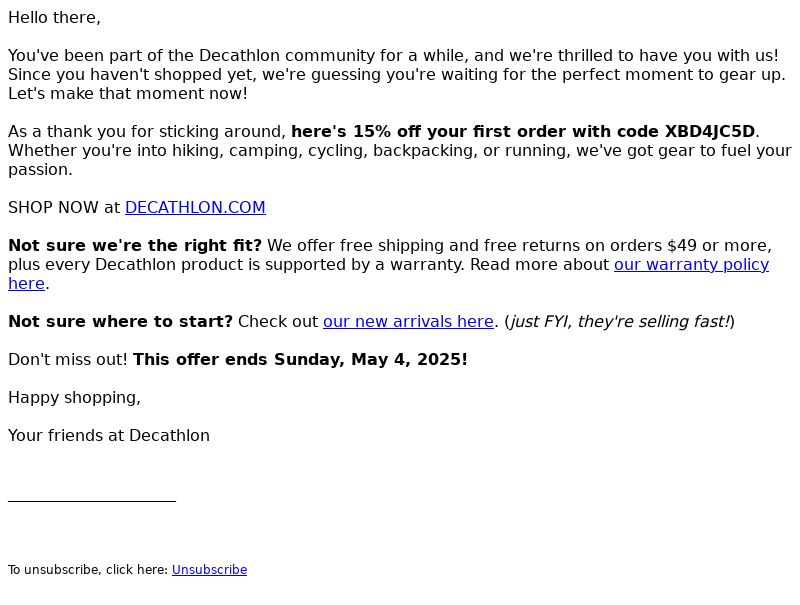Click the horizontal separator line above the footer
Viewport: 800px width, 605px height.
point(92,501)
